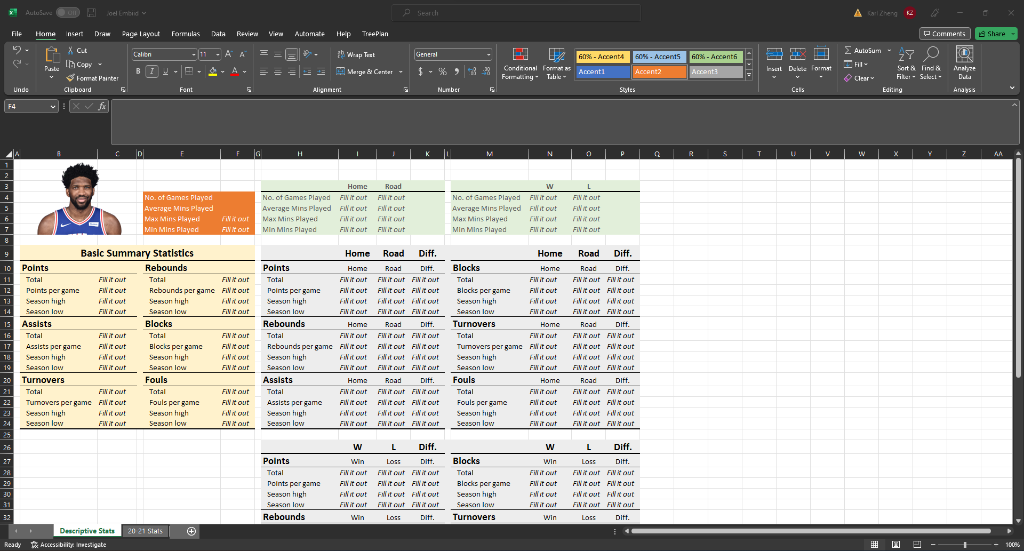Click the Analyze Data icon
This screenshot has width=1024, height=551.
(965, 56)
